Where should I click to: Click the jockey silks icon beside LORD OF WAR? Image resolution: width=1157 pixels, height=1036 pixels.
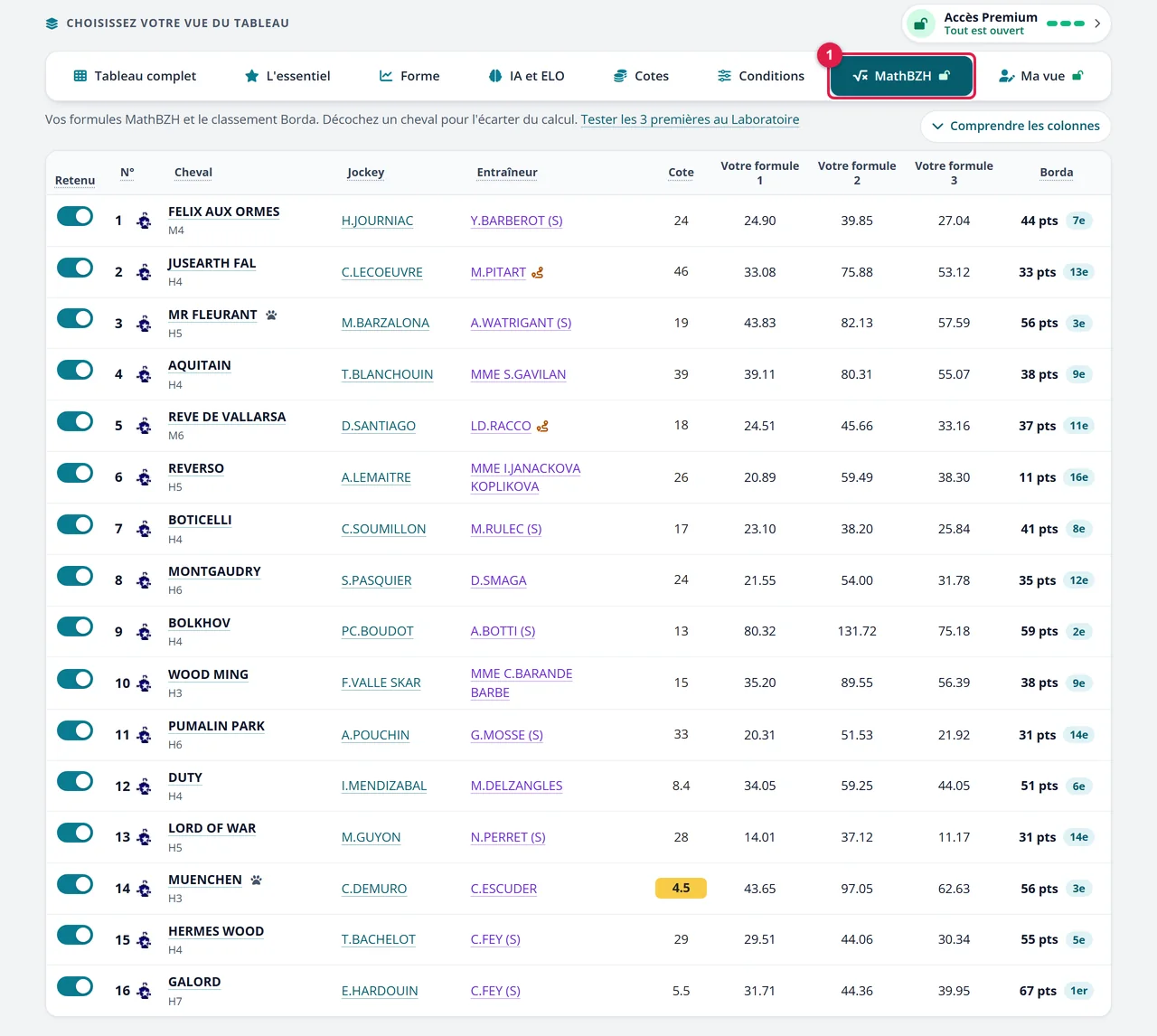(144, 837)
